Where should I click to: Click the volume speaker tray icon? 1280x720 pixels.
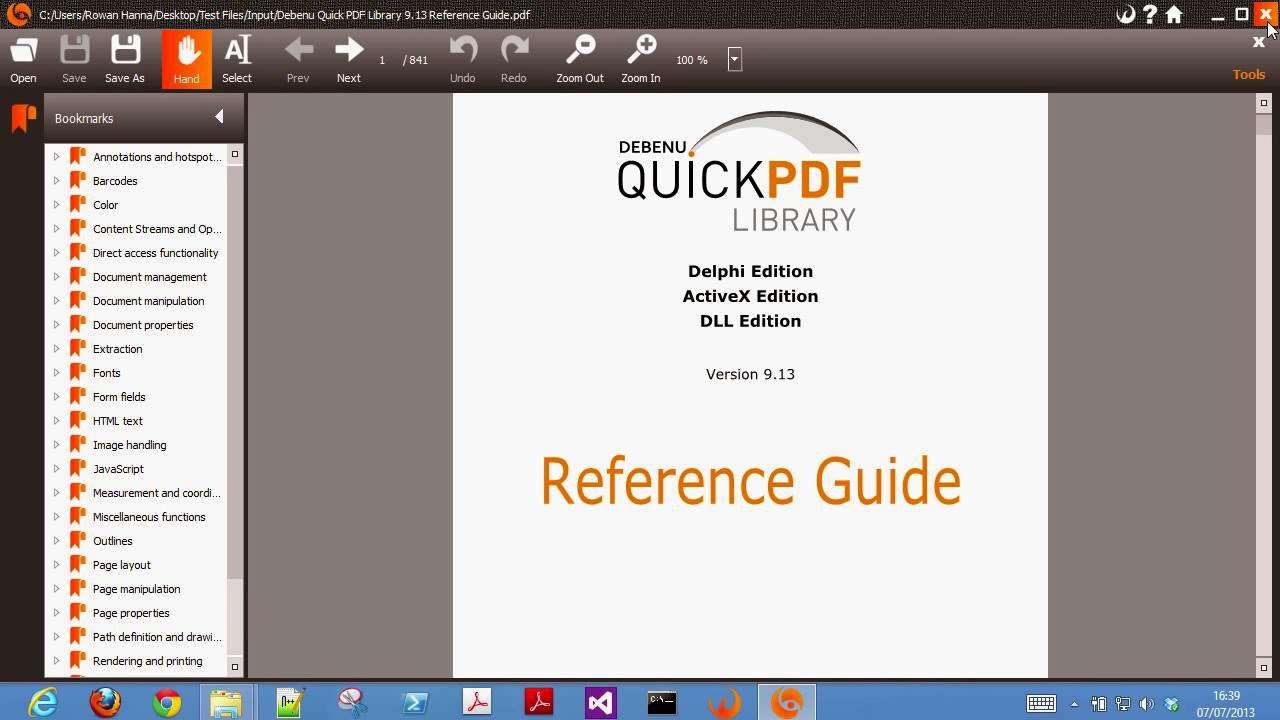pos(1146,704)
